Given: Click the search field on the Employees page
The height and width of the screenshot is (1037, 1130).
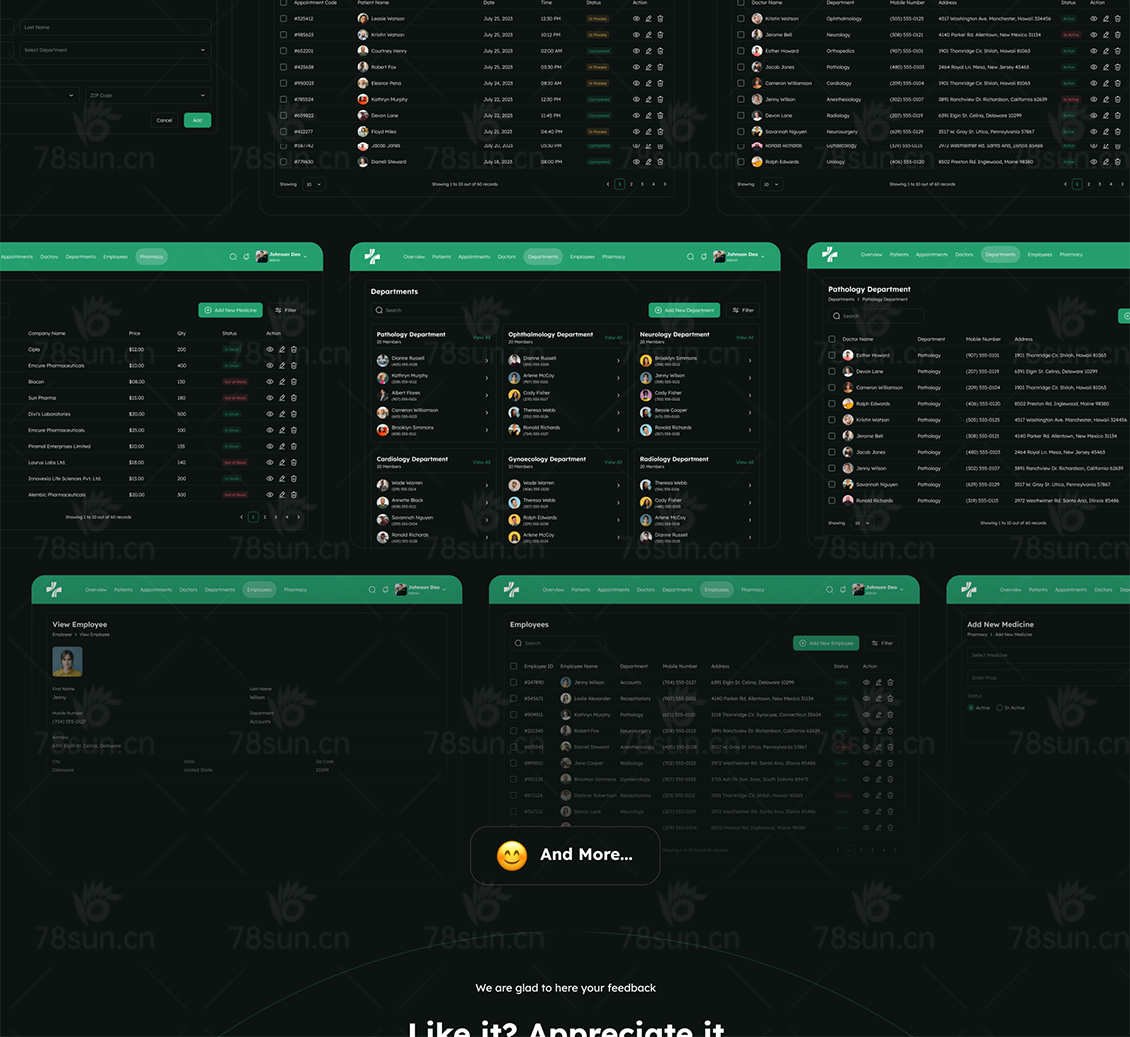Looking at the screenshot, I should 558,644.
